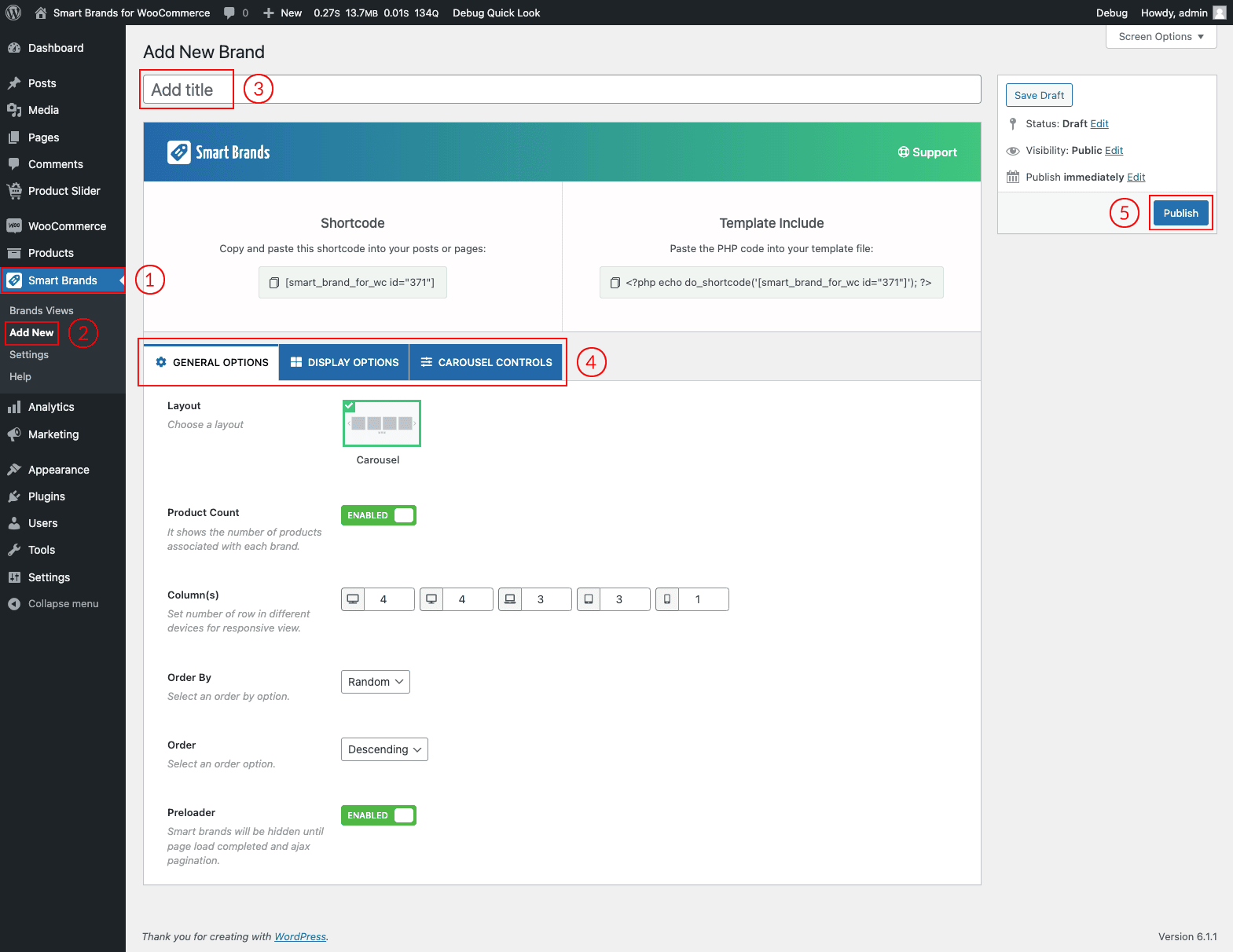Click the Save Draft button

click(x=1038, y=95)
